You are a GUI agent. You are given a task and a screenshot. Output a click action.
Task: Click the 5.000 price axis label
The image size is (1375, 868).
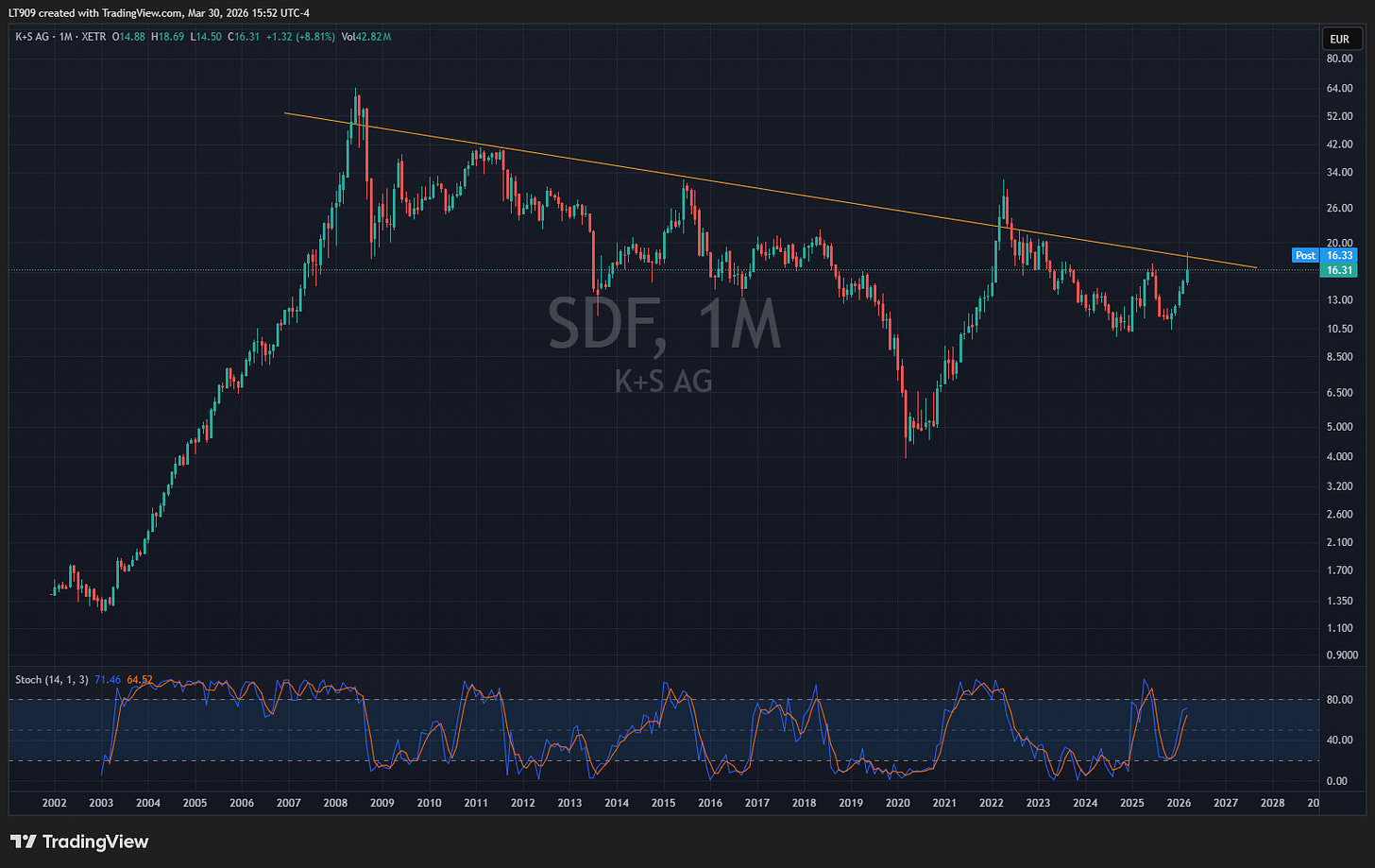1339,427
